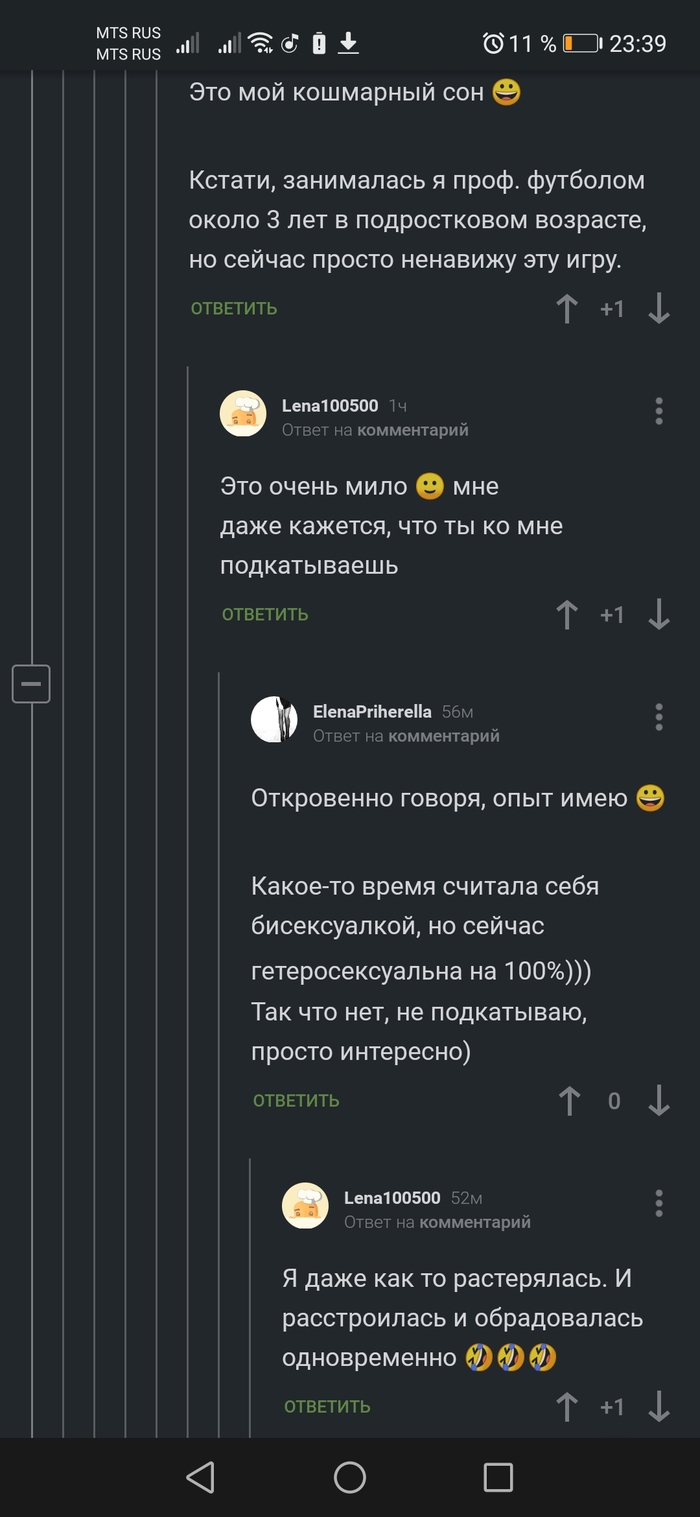Upvote ElenaPriherella's comment with score 0

pos(569,1101)
